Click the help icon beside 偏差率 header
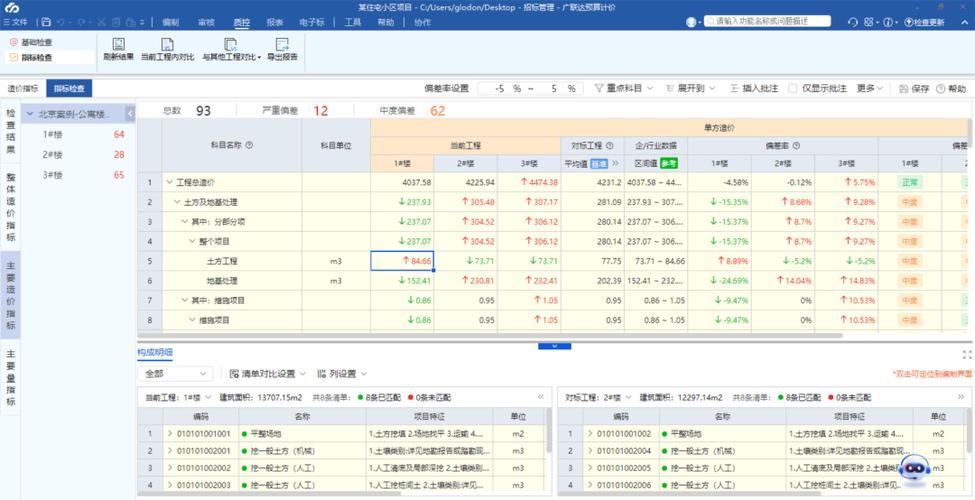Image resolution: width=975 pixels, height=500 pixels. [796, 146]
